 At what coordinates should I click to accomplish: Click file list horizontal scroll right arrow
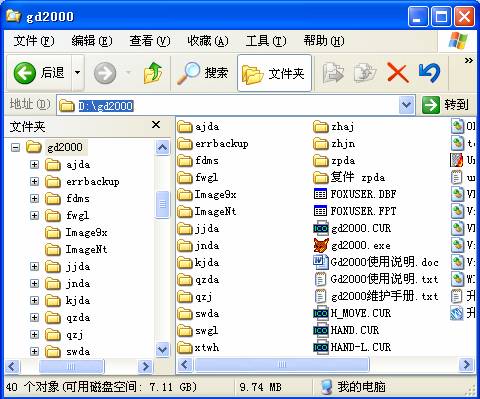coord(467,365)
